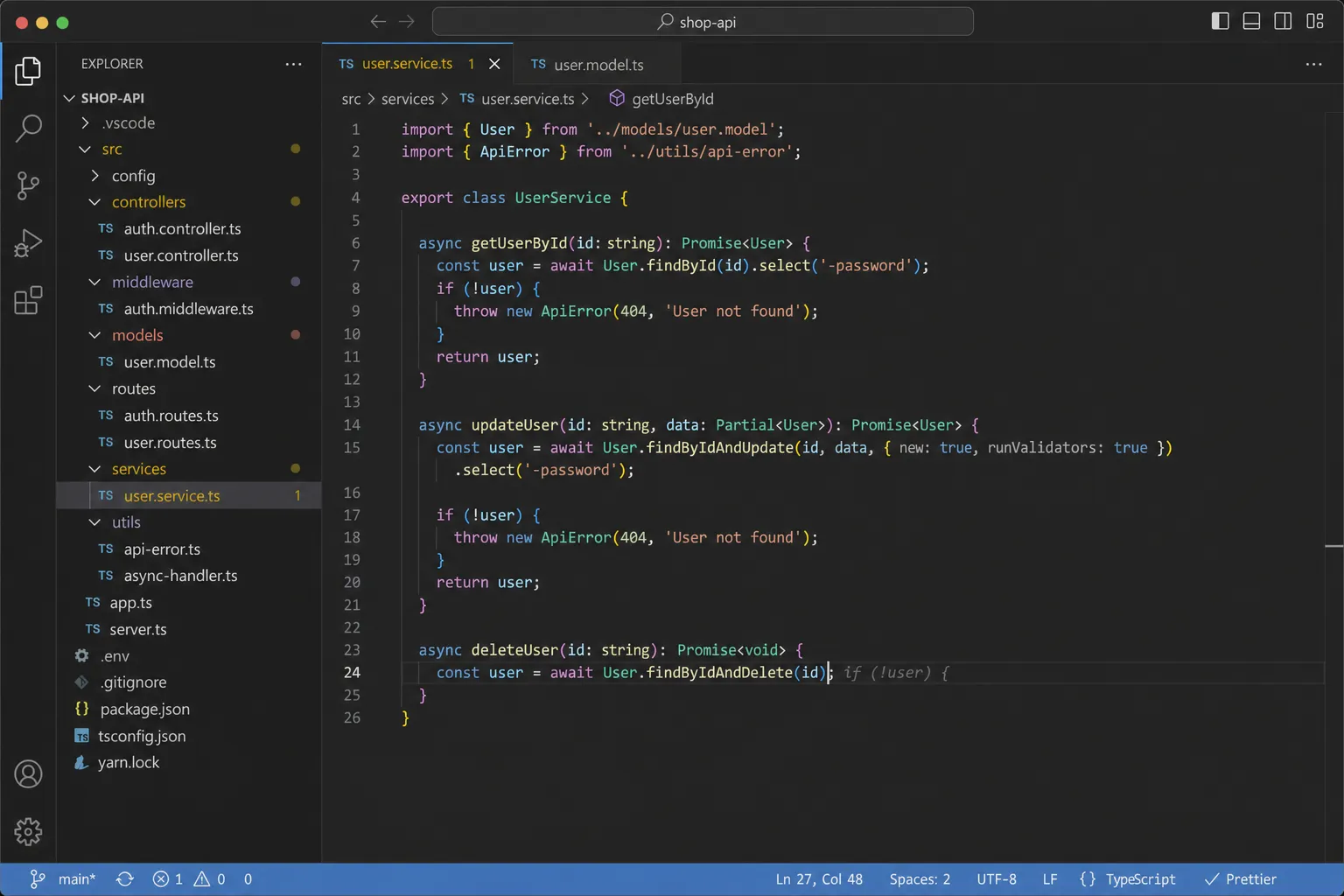Select TypeScript language mode status item
The height and width of the screenshot is (896, 1344).
(1127, 879)
